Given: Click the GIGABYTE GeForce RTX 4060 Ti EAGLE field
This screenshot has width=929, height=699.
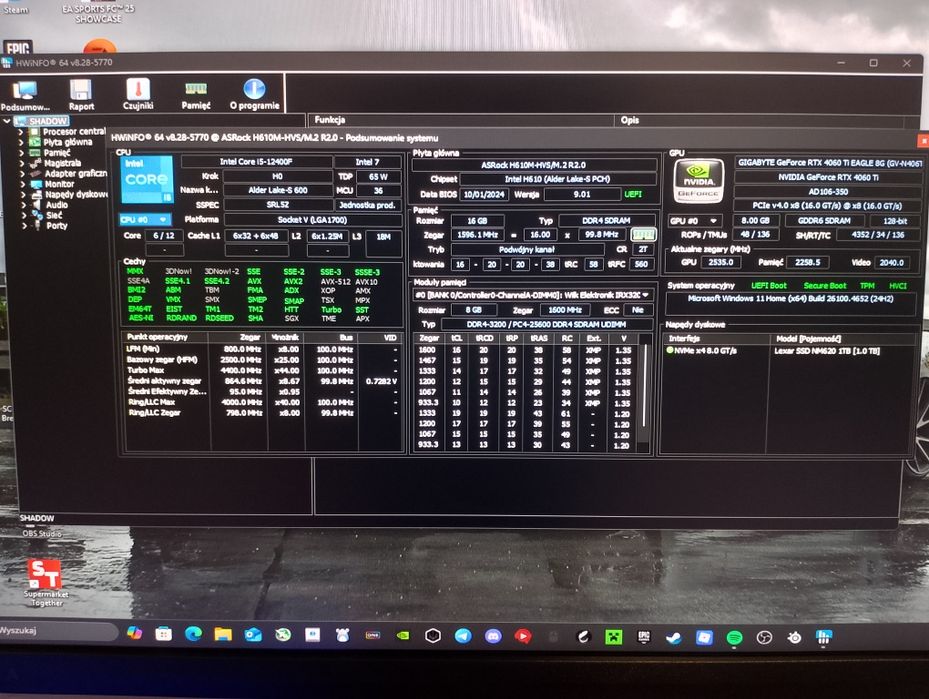Looking at the screenshot, I should click(829, 163).
